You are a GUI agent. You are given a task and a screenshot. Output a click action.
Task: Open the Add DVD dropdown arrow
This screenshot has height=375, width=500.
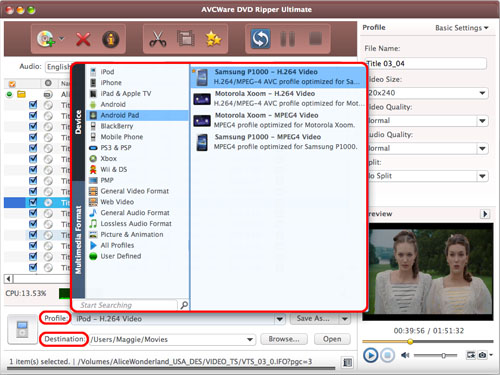tap(61, 39)
